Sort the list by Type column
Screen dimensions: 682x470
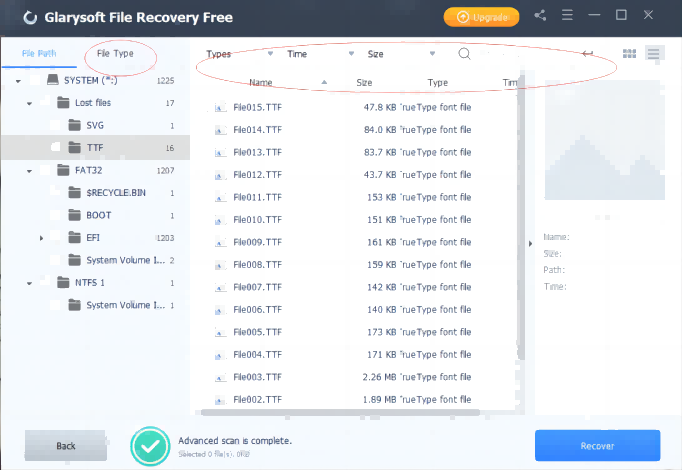point(438,83)
